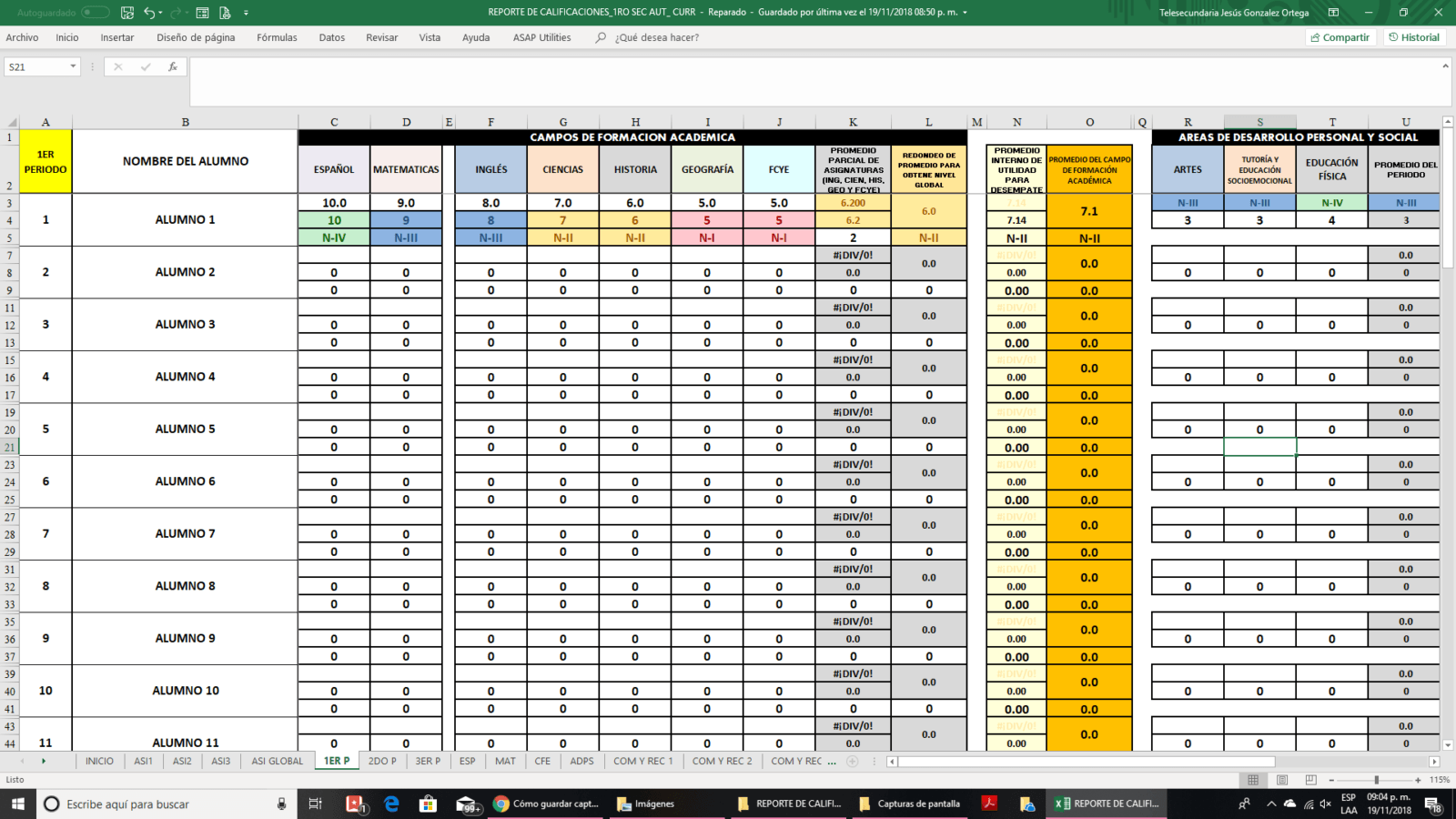Open the ASAP Utilities tab
This screenshot has width=1456, height=819.
[x=541, y=37]
